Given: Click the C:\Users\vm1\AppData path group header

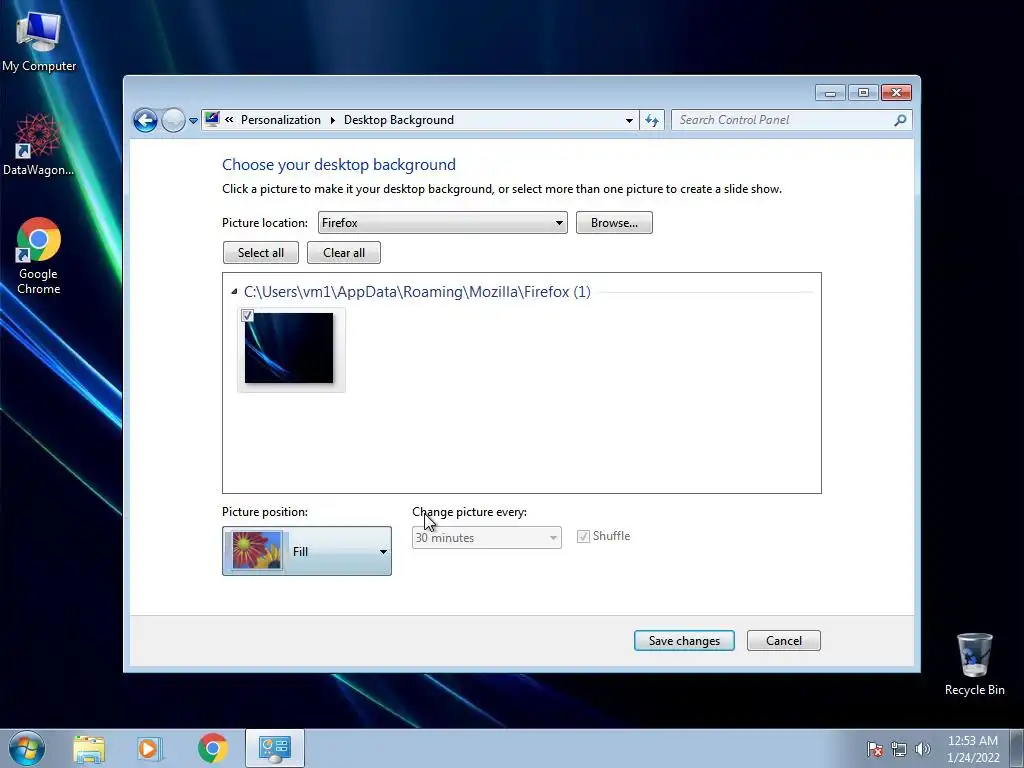Looking at the screenshot, I should [417, 292].
